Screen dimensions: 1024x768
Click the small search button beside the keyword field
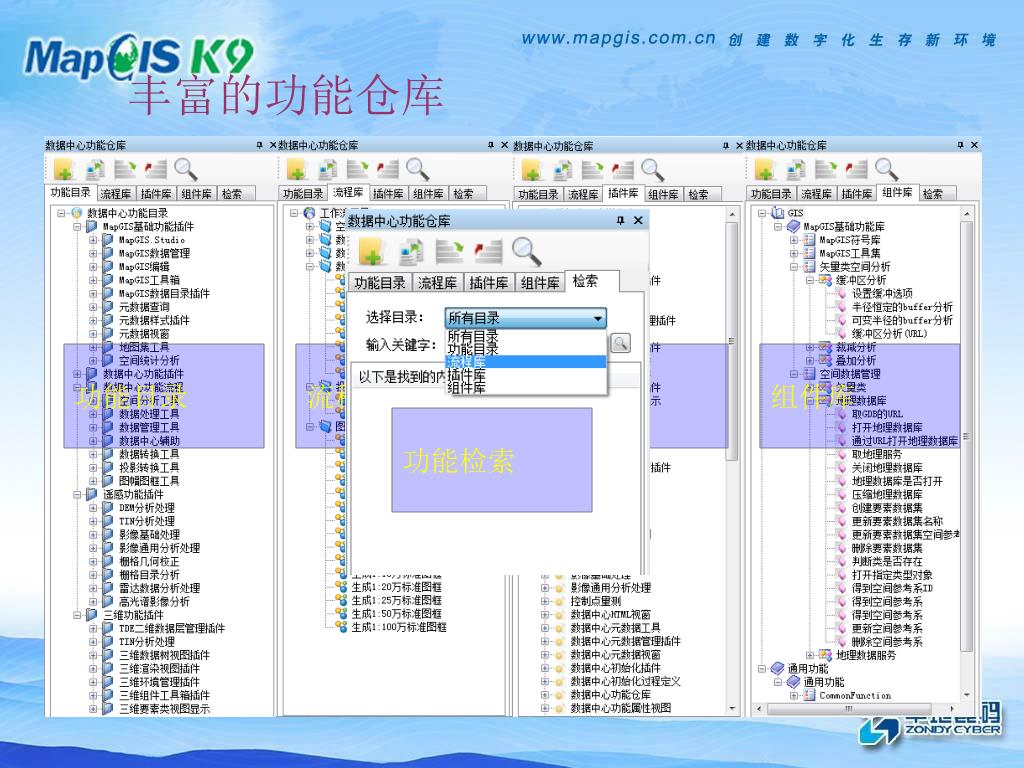click(x=620, y=343)
